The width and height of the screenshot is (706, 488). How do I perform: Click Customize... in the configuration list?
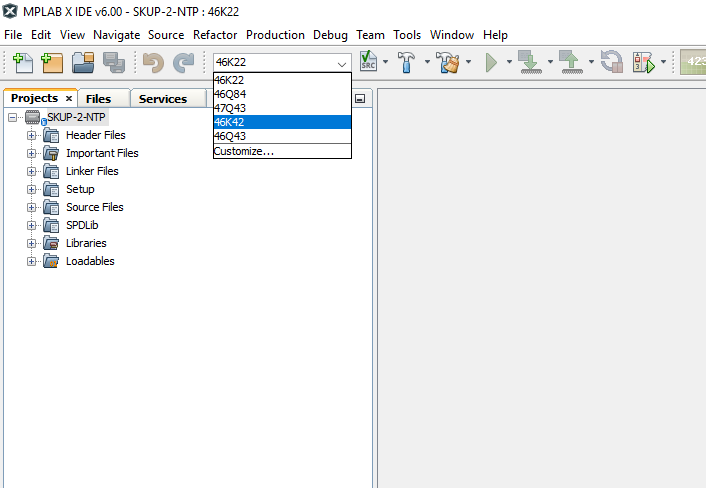coord(282,151)
